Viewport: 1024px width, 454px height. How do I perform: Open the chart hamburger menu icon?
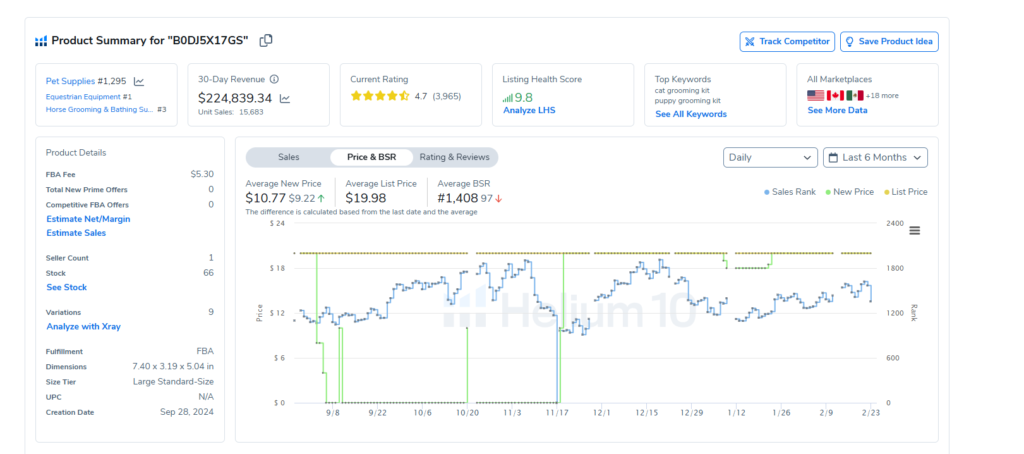pos(914,230)
